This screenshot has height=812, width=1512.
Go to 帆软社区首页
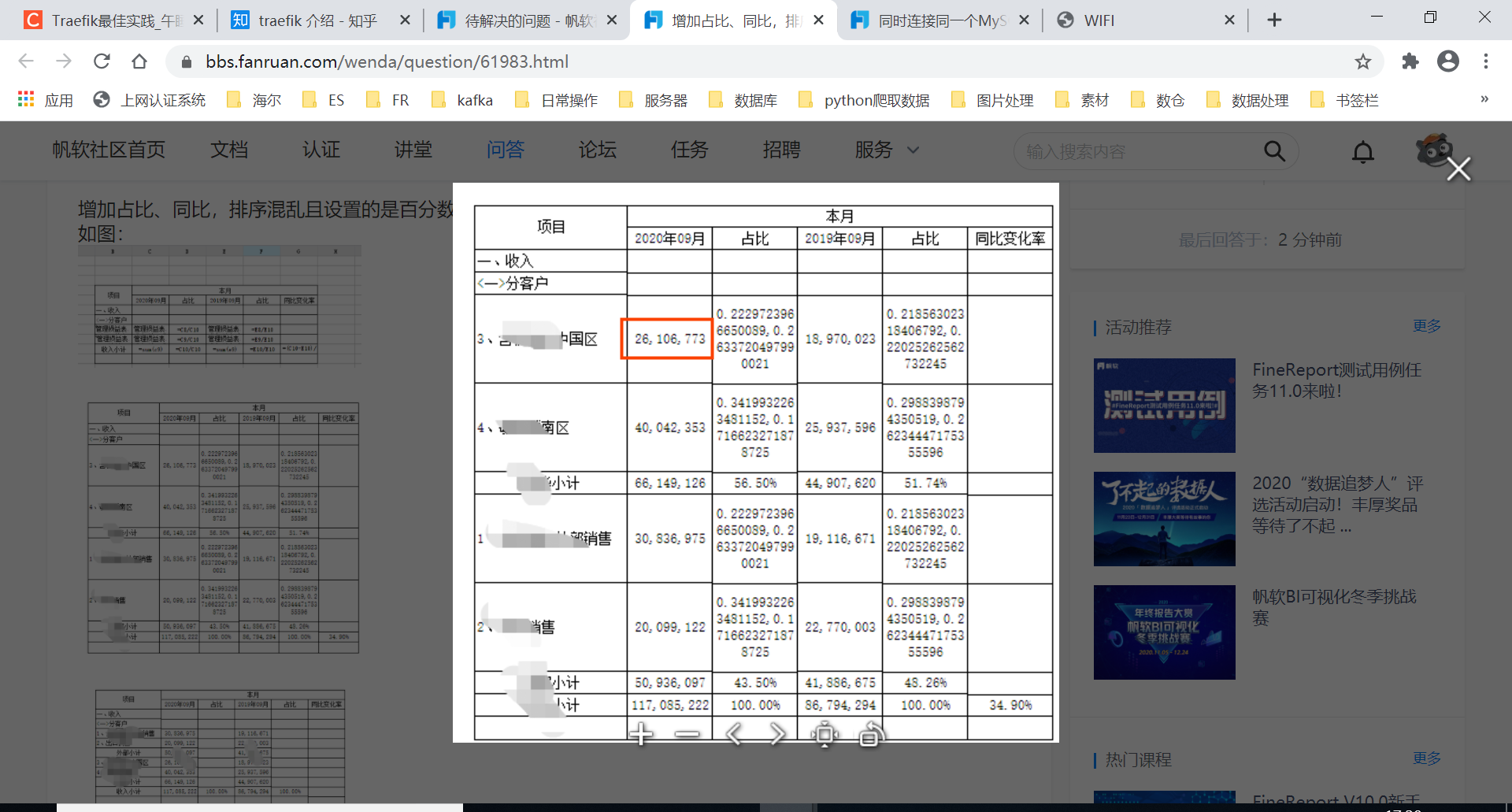point(109,150)
